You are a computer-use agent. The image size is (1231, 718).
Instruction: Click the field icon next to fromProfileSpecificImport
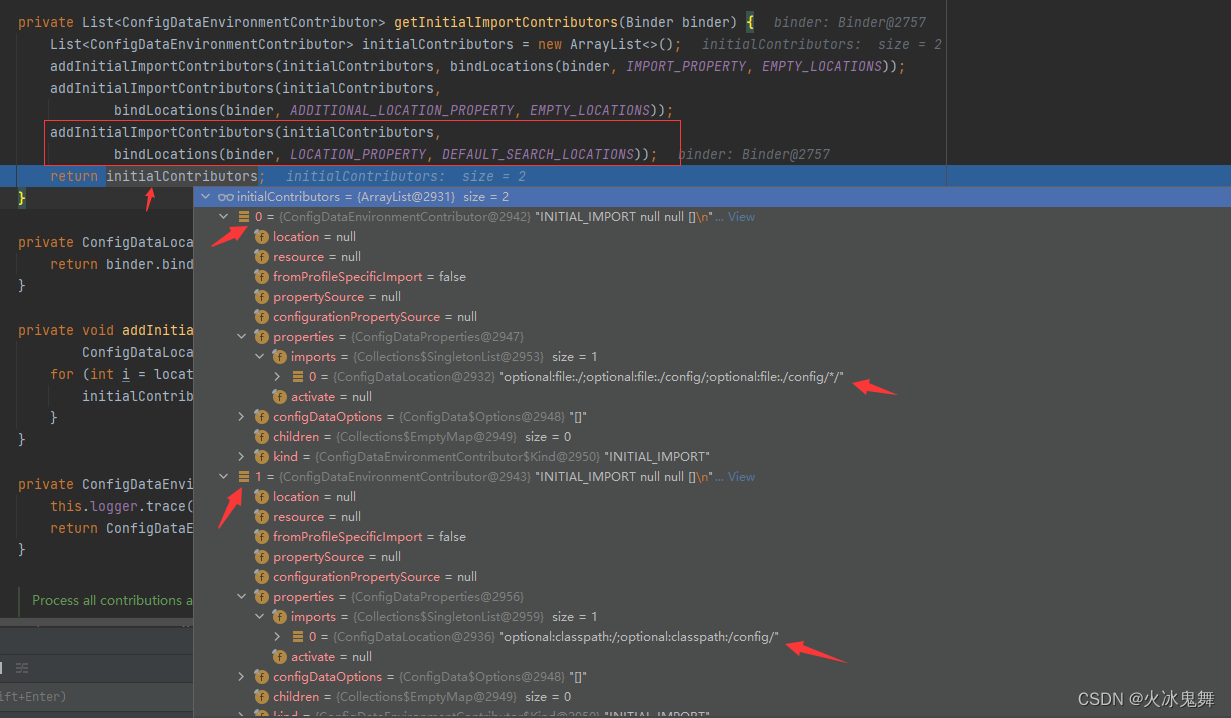[262, 276]
